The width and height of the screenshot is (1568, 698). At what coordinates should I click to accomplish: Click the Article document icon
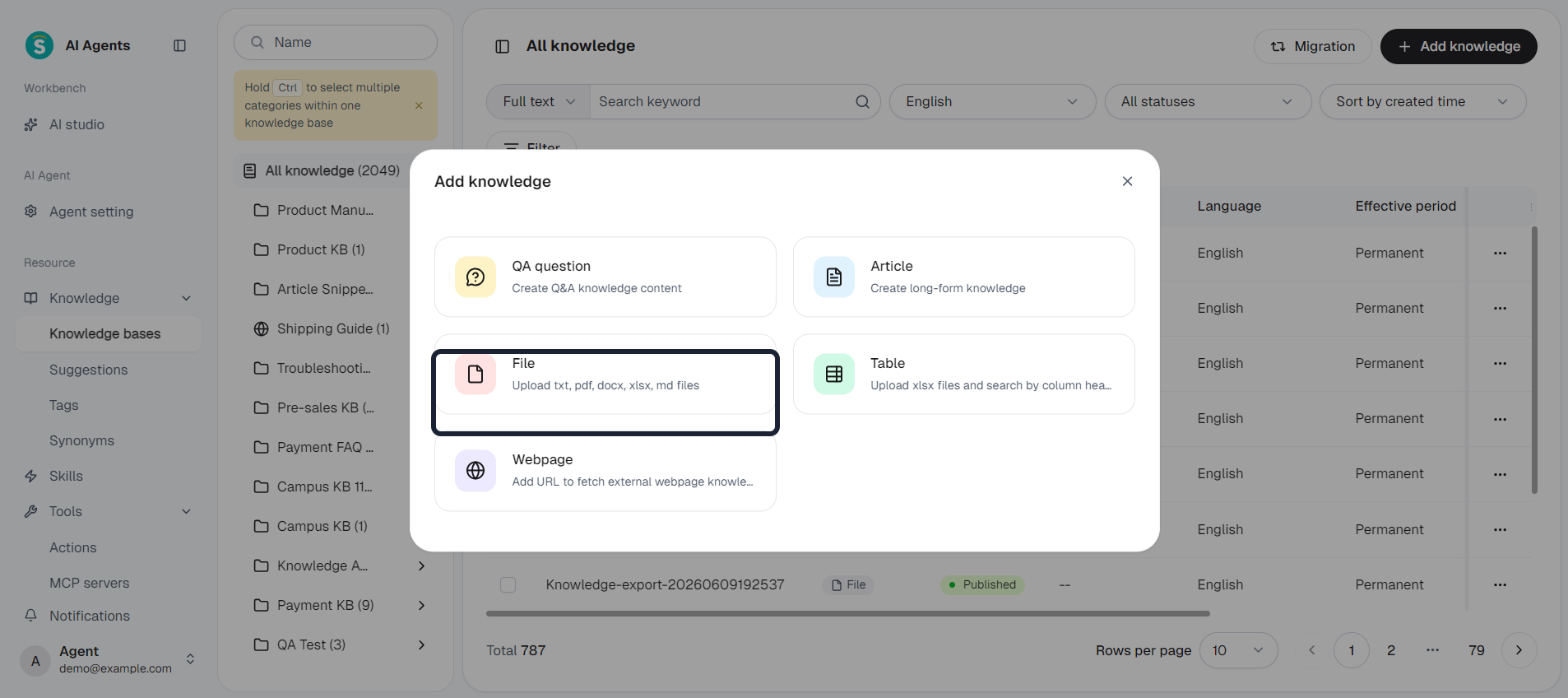point(834,277)
